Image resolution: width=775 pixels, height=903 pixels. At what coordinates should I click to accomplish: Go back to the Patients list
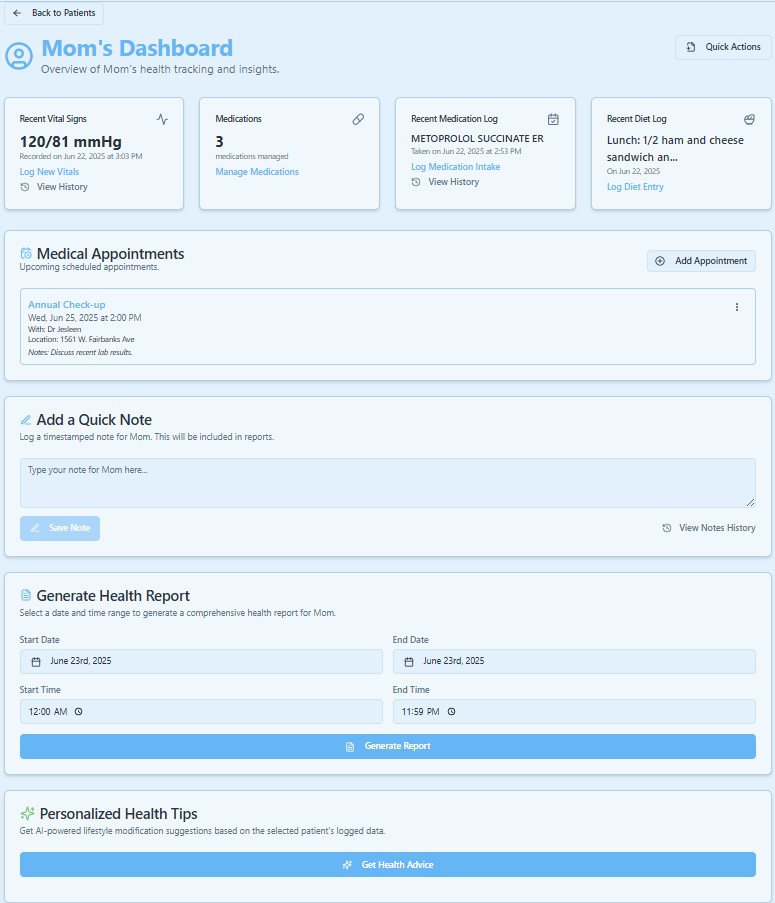point(54,13)
